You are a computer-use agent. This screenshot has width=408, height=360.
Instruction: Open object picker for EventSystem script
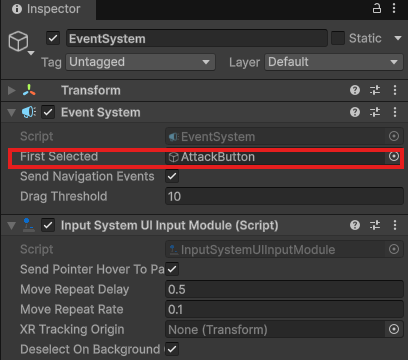tap(394, 136)
